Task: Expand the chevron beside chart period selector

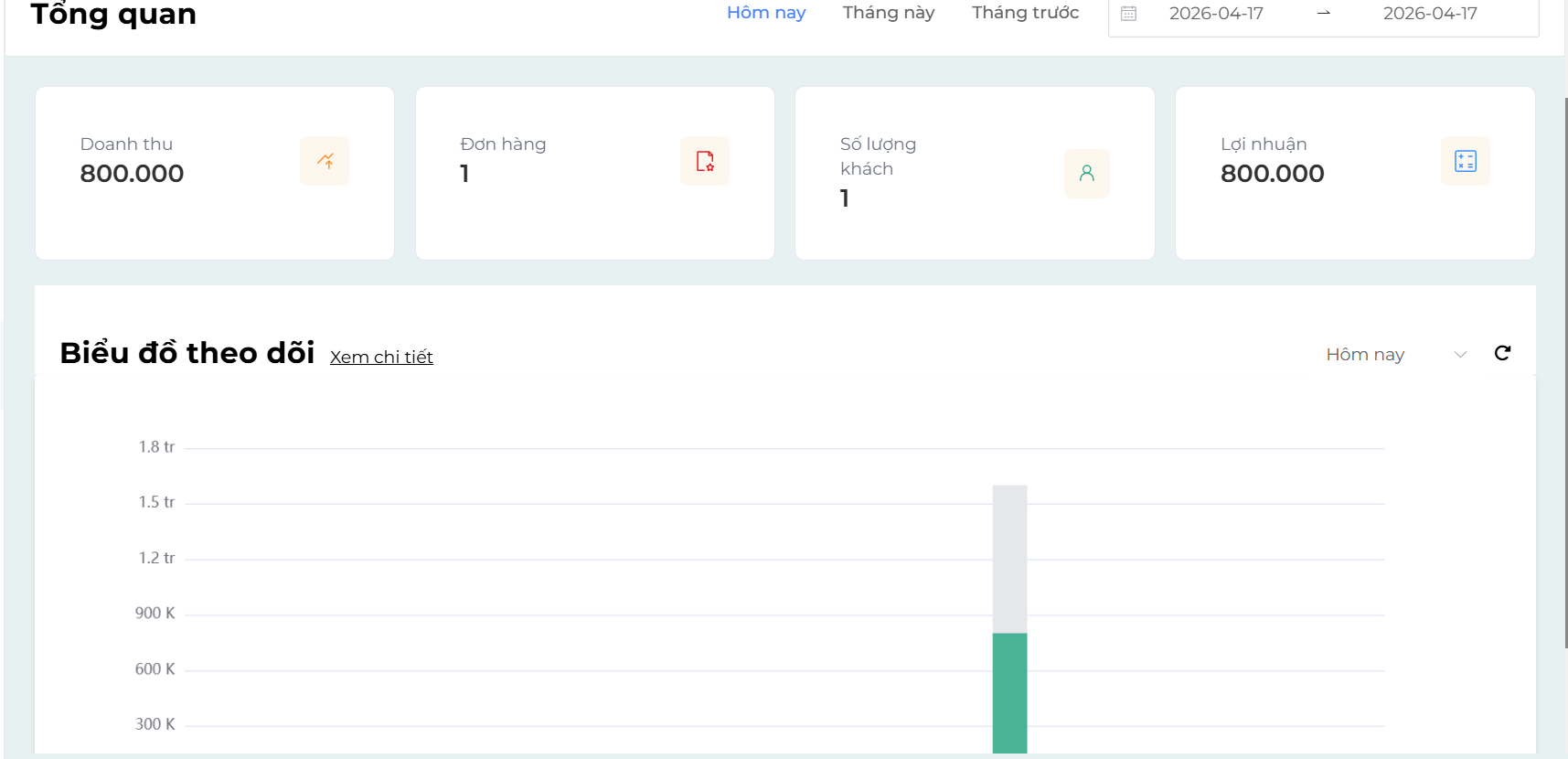Action: tap(1460, 355)
